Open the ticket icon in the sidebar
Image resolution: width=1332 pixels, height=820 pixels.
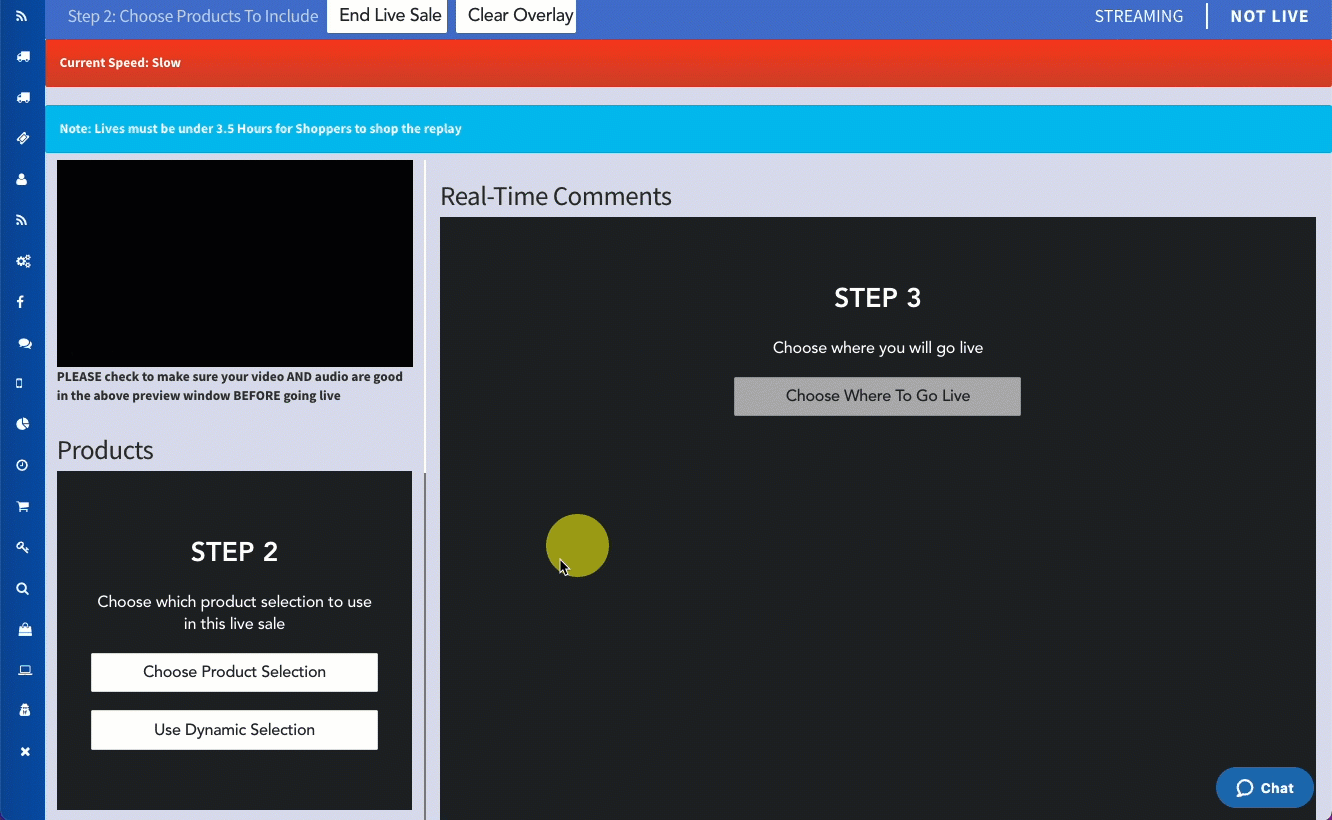23,139
